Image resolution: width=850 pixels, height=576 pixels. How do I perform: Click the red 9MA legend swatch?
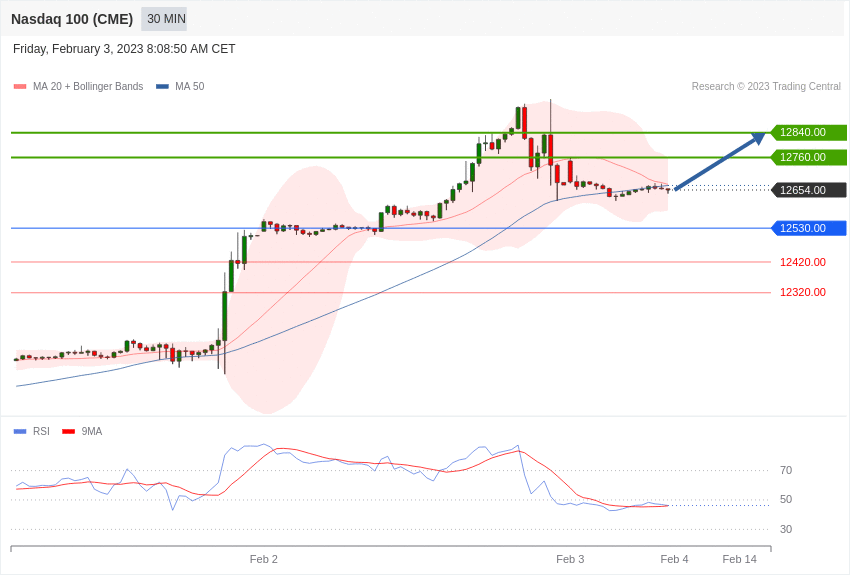point(69,432)
